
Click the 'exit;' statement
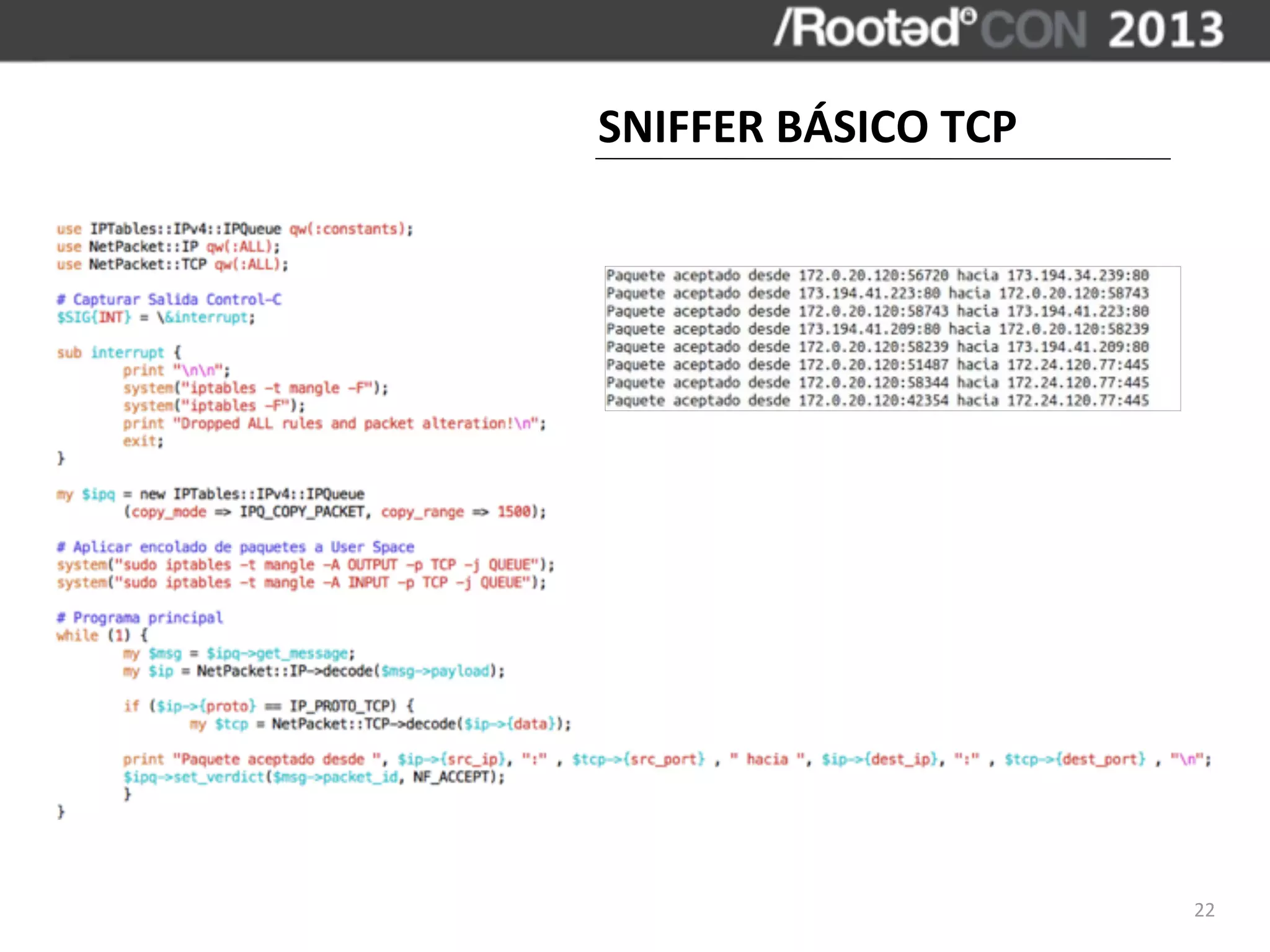tap(143, 441)
